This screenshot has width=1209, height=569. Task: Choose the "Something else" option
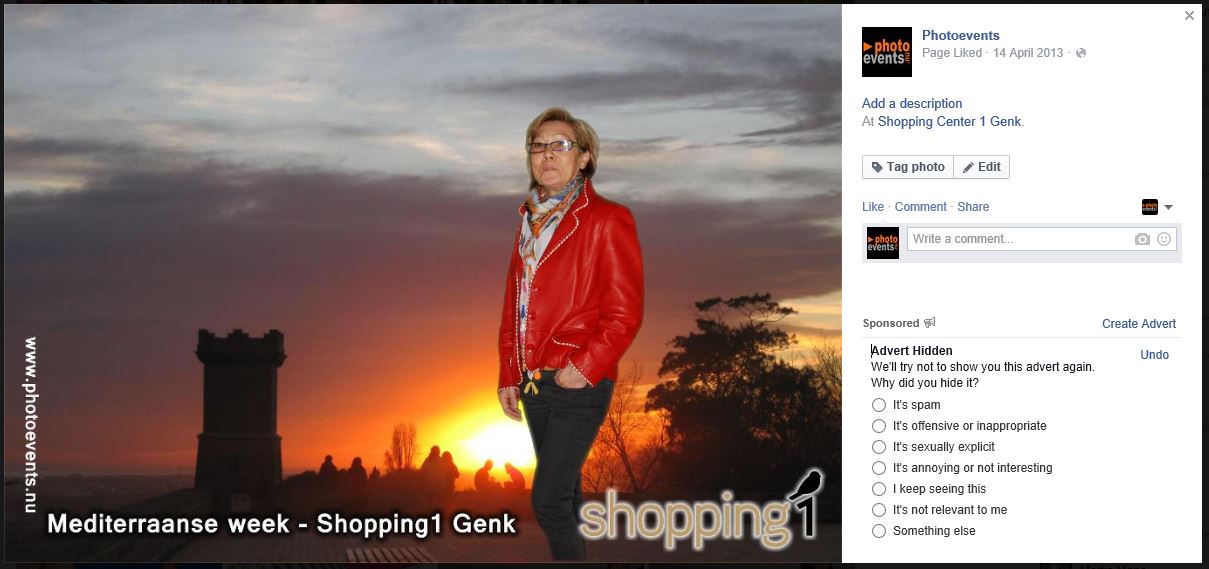click(879, 531)
